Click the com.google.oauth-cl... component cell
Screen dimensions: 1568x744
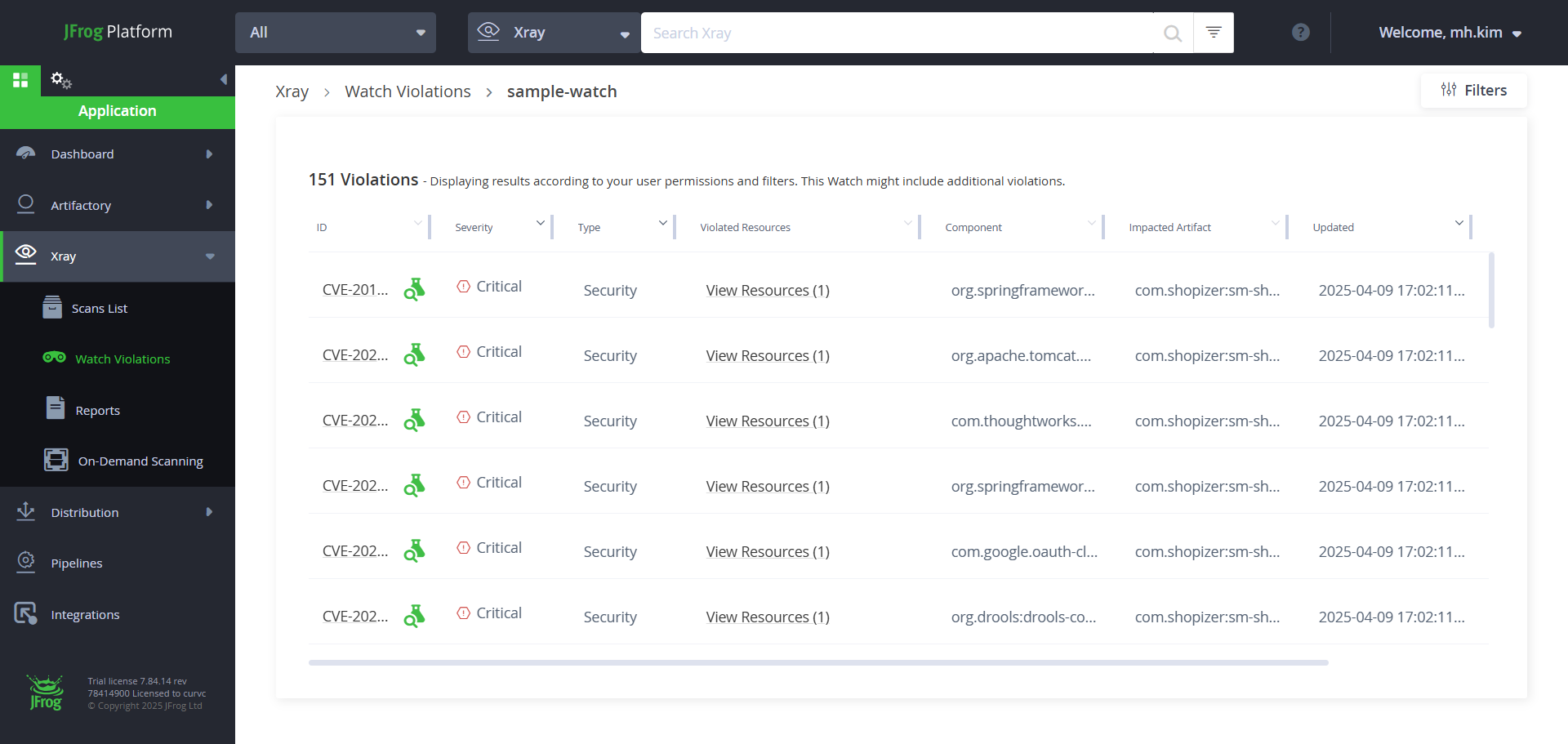click(1024, 552)
